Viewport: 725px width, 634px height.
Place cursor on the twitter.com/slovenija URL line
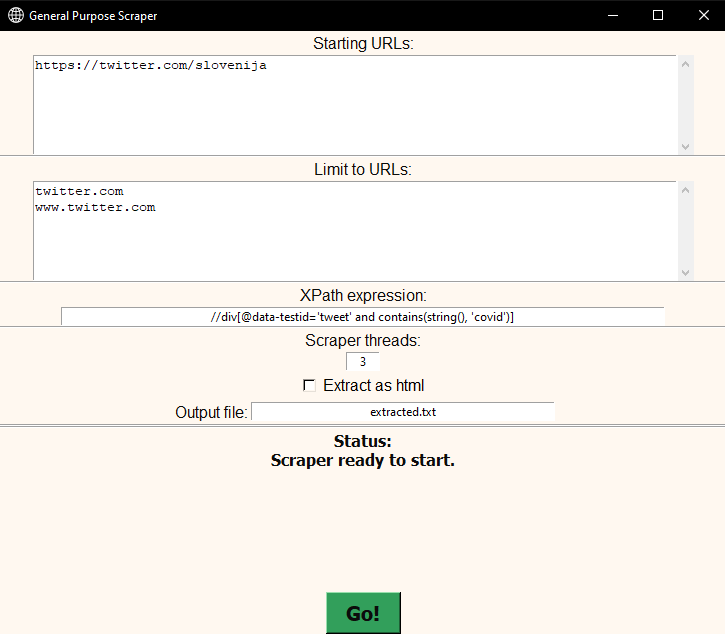pyautogui.click(x=150, y=66)
